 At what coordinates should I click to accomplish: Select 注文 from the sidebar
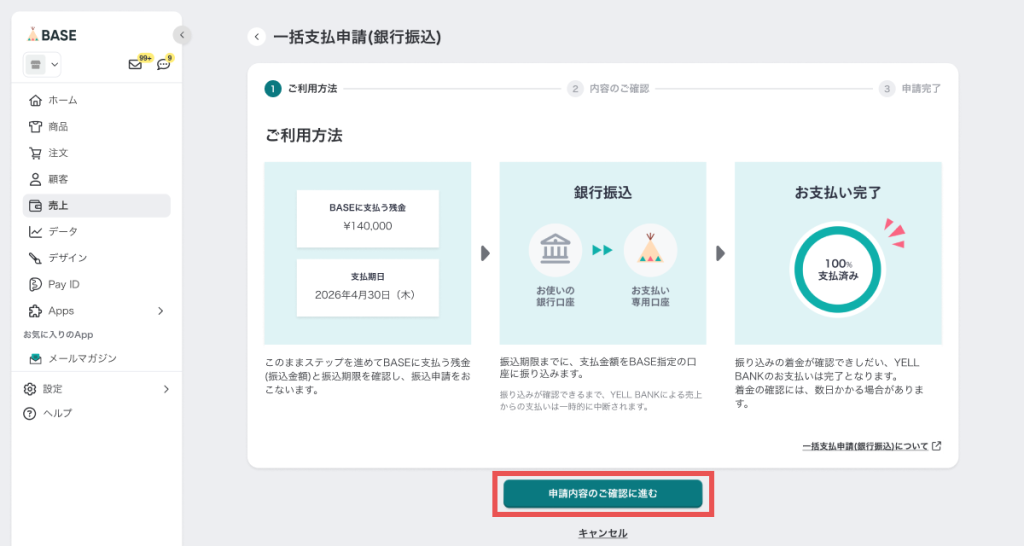[58, 153]
